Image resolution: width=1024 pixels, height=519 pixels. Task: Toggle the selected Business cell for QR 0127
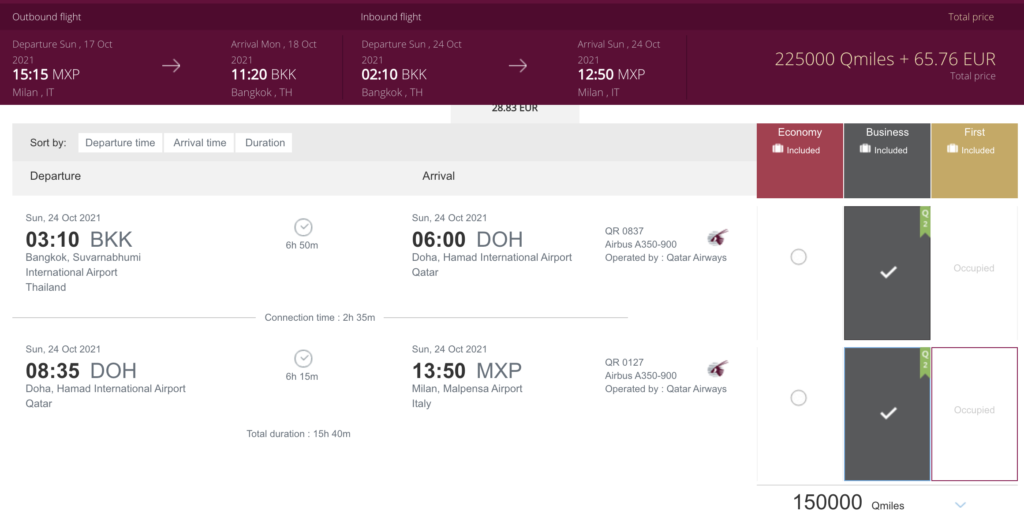coord(887,414)
